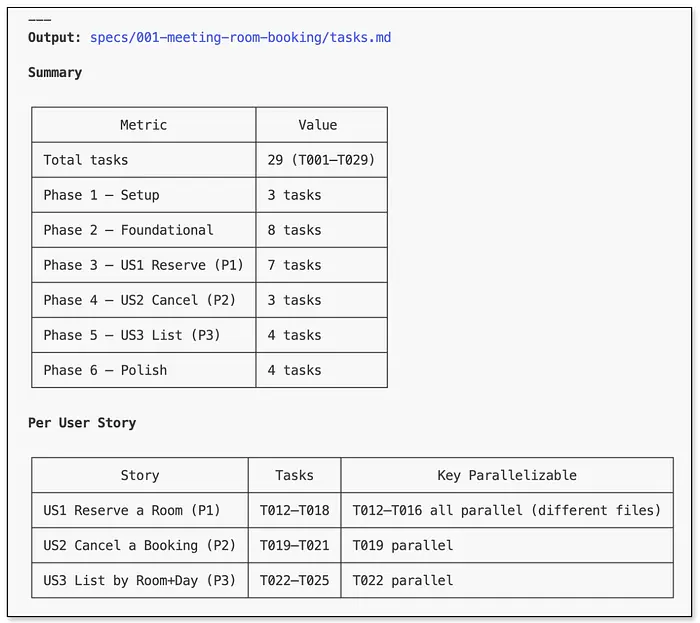Click the 'Summary' heading
This screenshot has width=700, height=623.
point(55,72)
